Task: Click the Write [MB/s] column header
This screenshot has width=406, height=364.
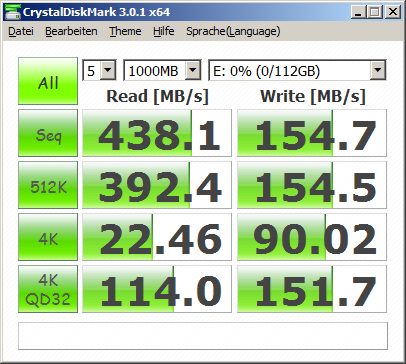Action: [x=313, y=96]
